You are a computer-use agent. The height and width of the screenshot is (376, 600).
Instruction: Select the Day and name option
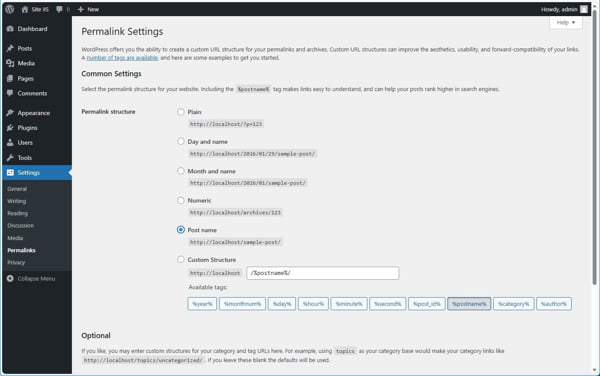[x=181, y=141]
